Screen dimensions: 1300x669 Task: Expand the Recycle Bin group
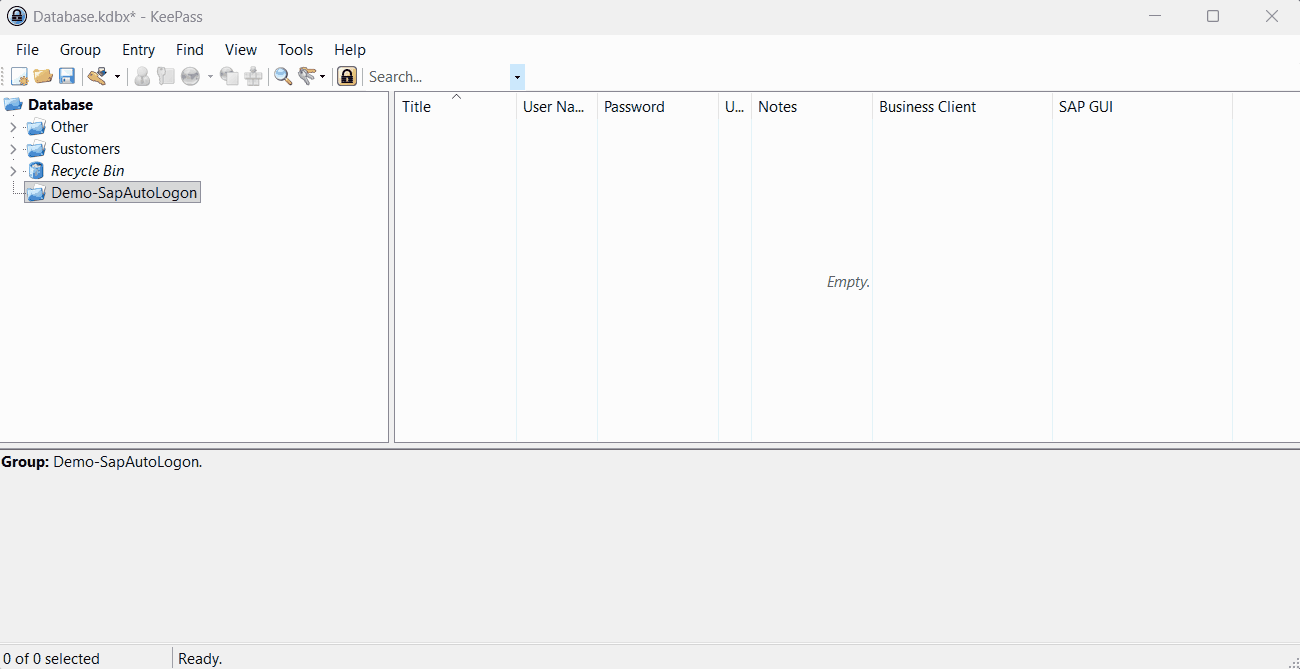(x=13, y=171)
